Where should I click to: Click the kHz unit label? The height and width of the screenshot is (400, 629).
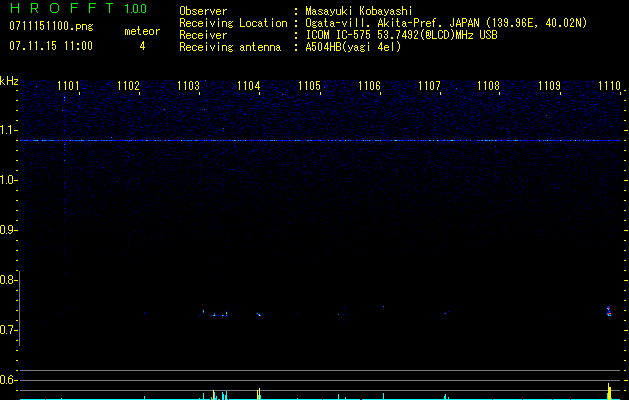(9, 80)
